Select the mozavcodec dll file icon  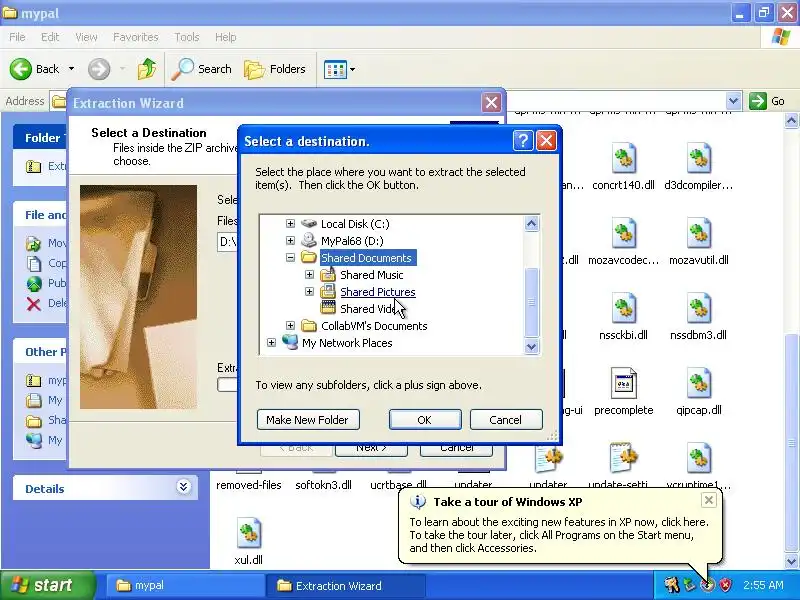coord(623,233)
